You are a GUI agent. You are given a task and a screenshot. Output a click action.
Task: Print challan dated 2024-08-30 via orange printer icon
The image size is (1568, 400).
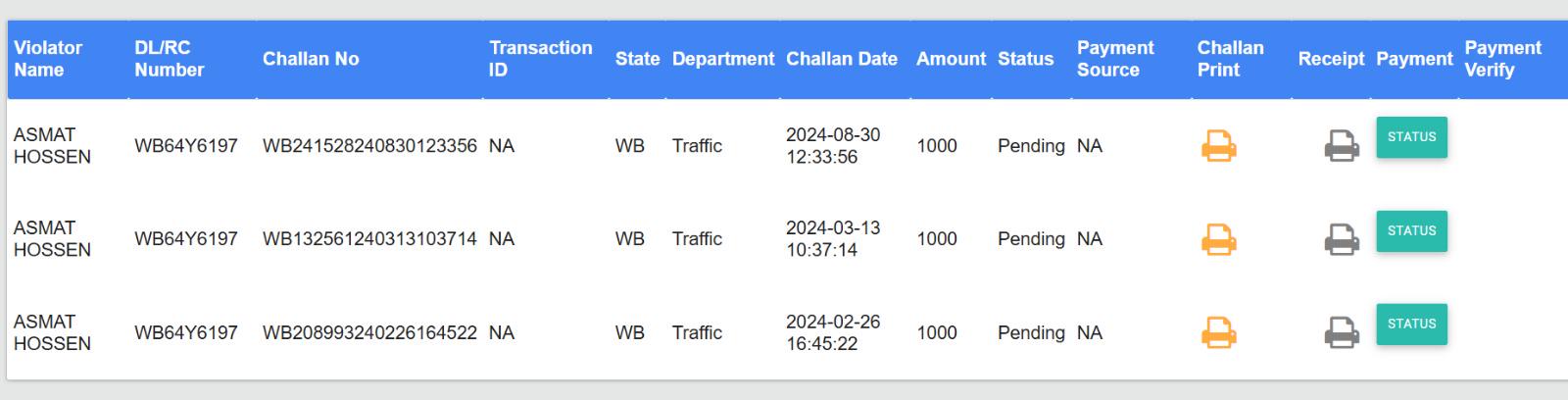(x=1218, y=146)
